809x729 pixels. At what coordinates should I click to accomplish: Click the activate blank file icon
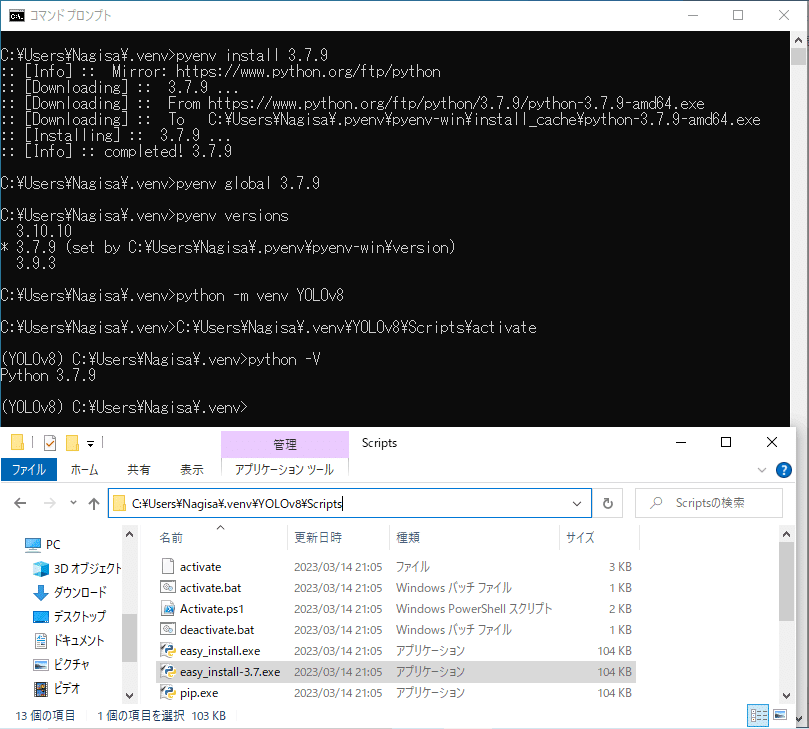point(168,566)
